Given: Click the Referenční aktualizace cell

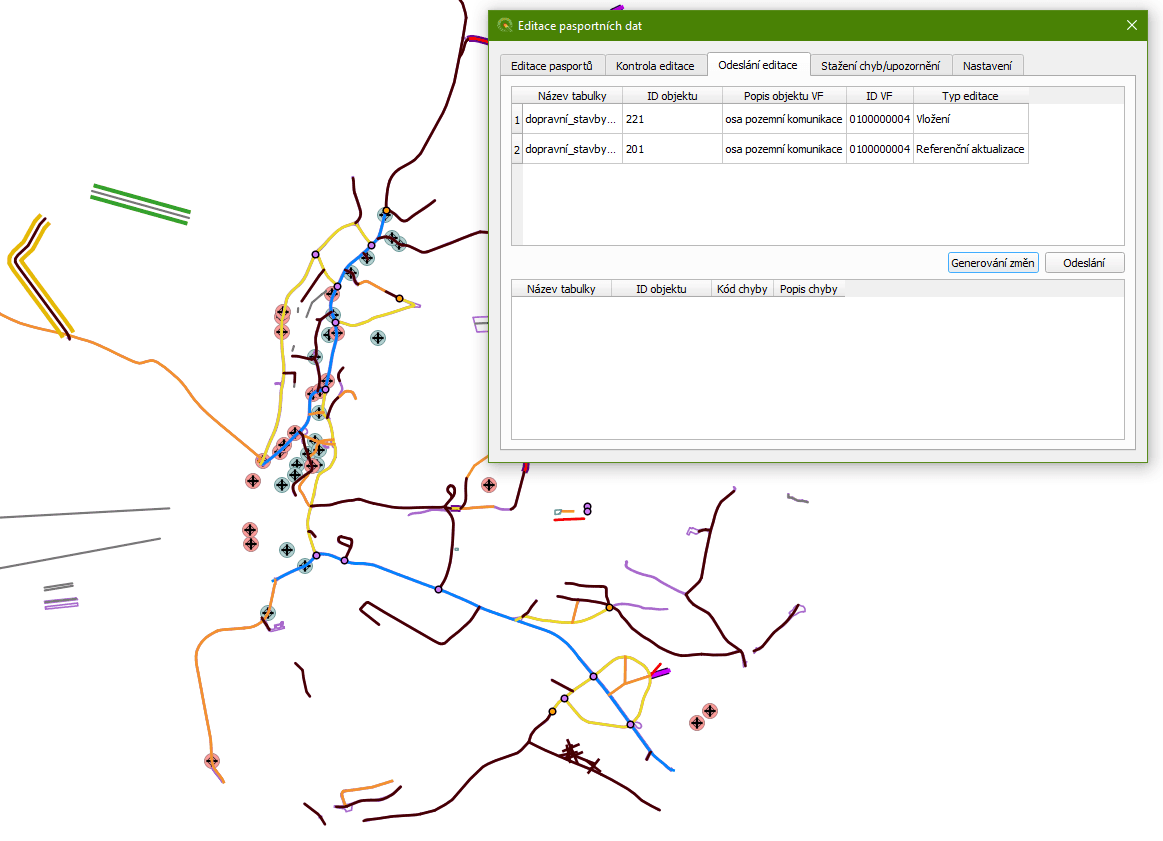Looking at the screenshot, I should tap(970, 149).
